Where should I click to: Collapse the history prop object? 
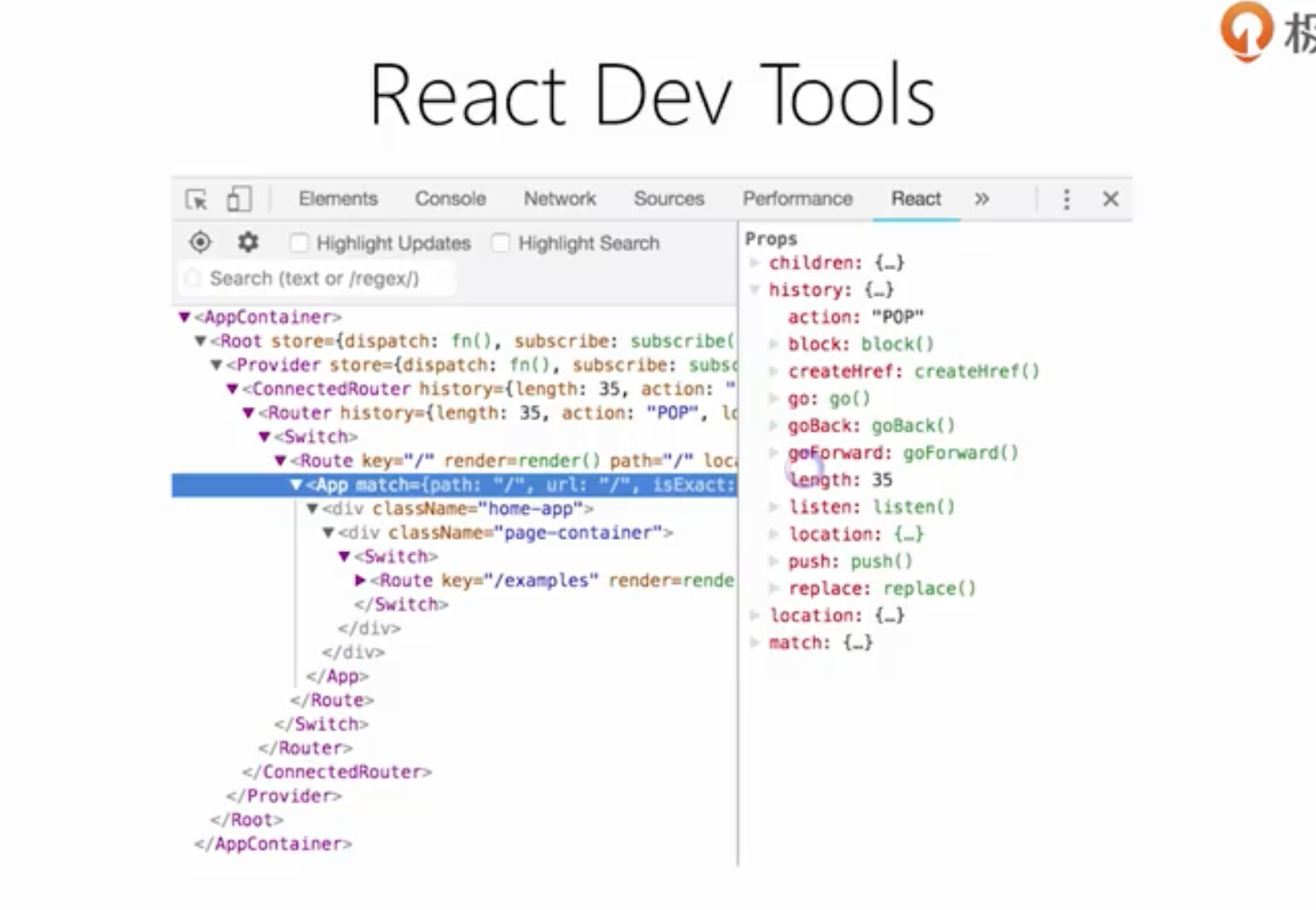pyautogui.click(x=755, y=290)
